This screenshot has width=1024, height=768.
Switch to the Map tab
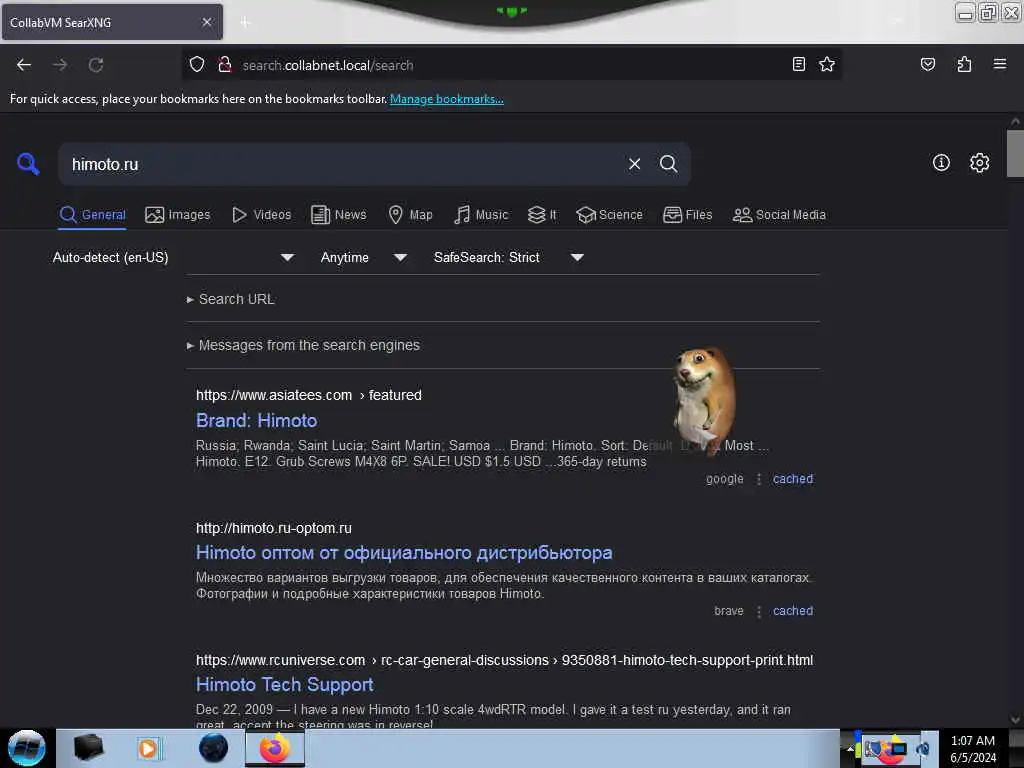point(410,215)
